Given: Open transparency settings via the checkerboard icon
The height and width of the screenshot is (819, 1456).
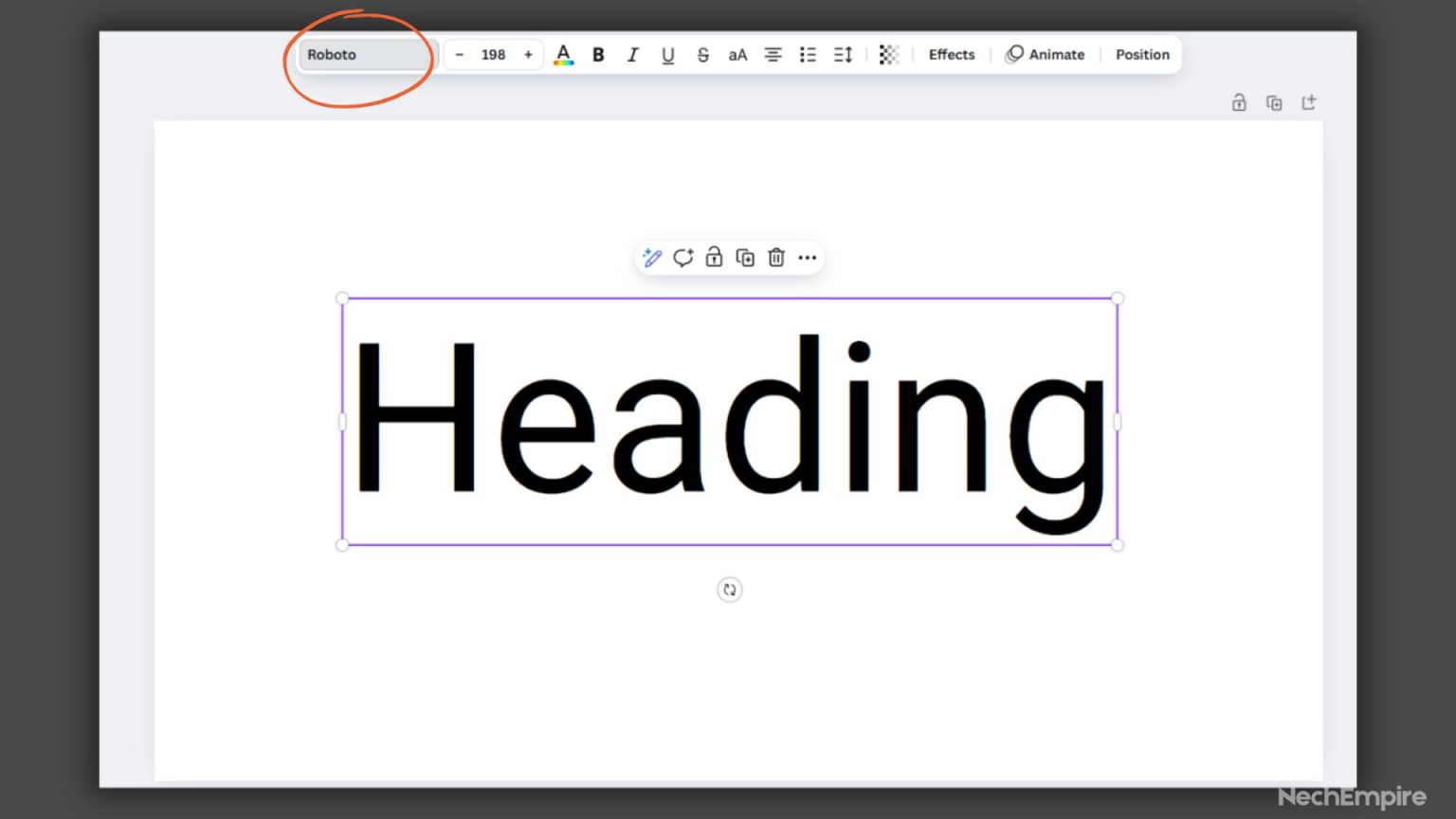Looking at the screenshot, I should pos(889,55).
